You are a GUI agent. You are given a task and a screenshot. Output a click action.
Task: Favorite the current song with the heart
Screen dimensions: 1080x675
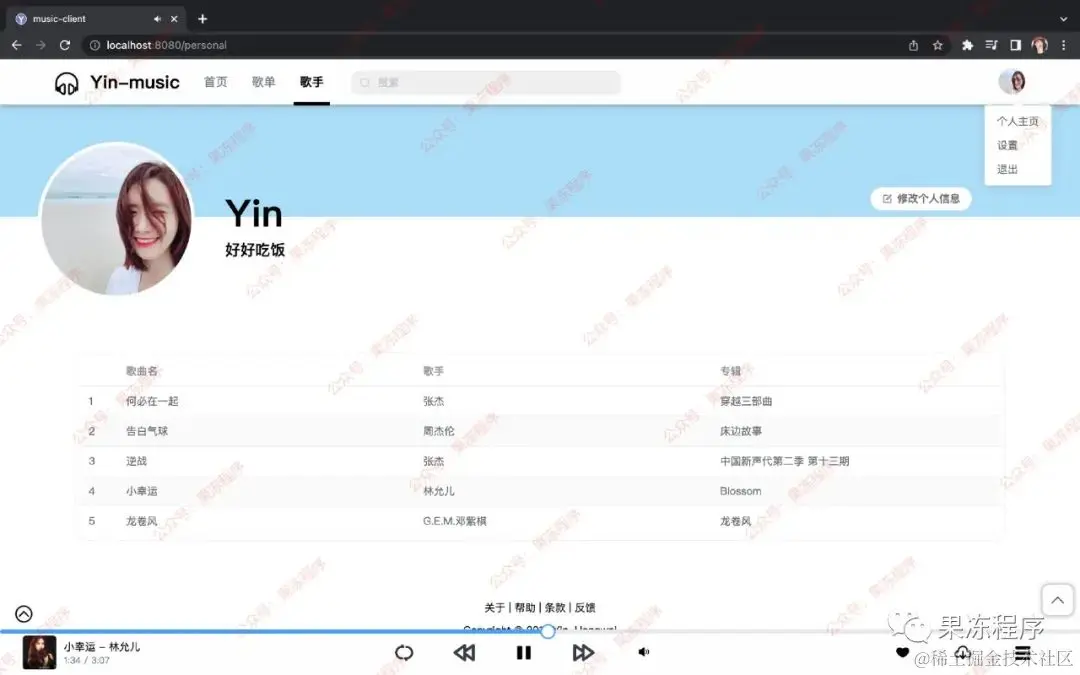click(x=902, y=652)
